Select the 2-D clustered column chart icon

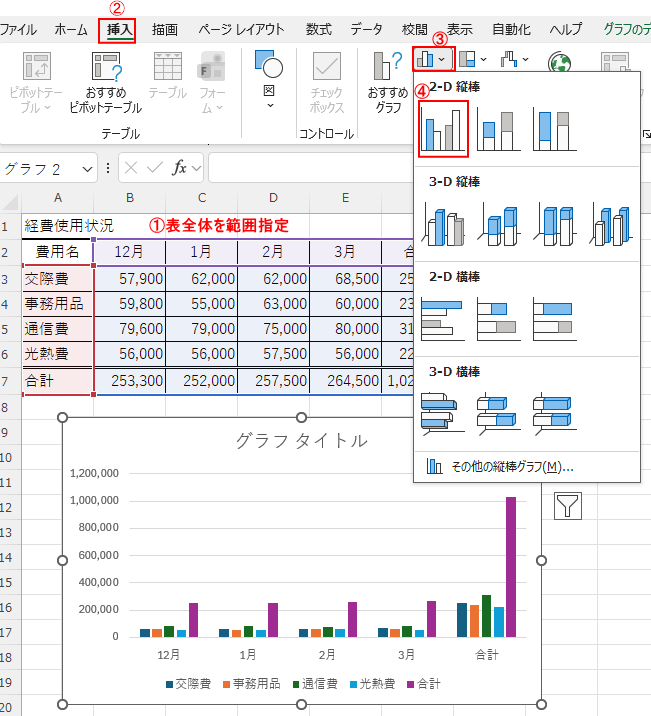pyautogui.click(x=443, y=128)
